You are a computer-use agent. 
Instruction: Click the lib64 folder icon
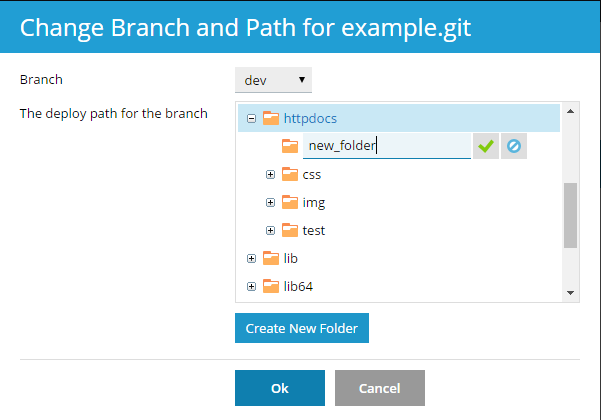coord(271,287)
